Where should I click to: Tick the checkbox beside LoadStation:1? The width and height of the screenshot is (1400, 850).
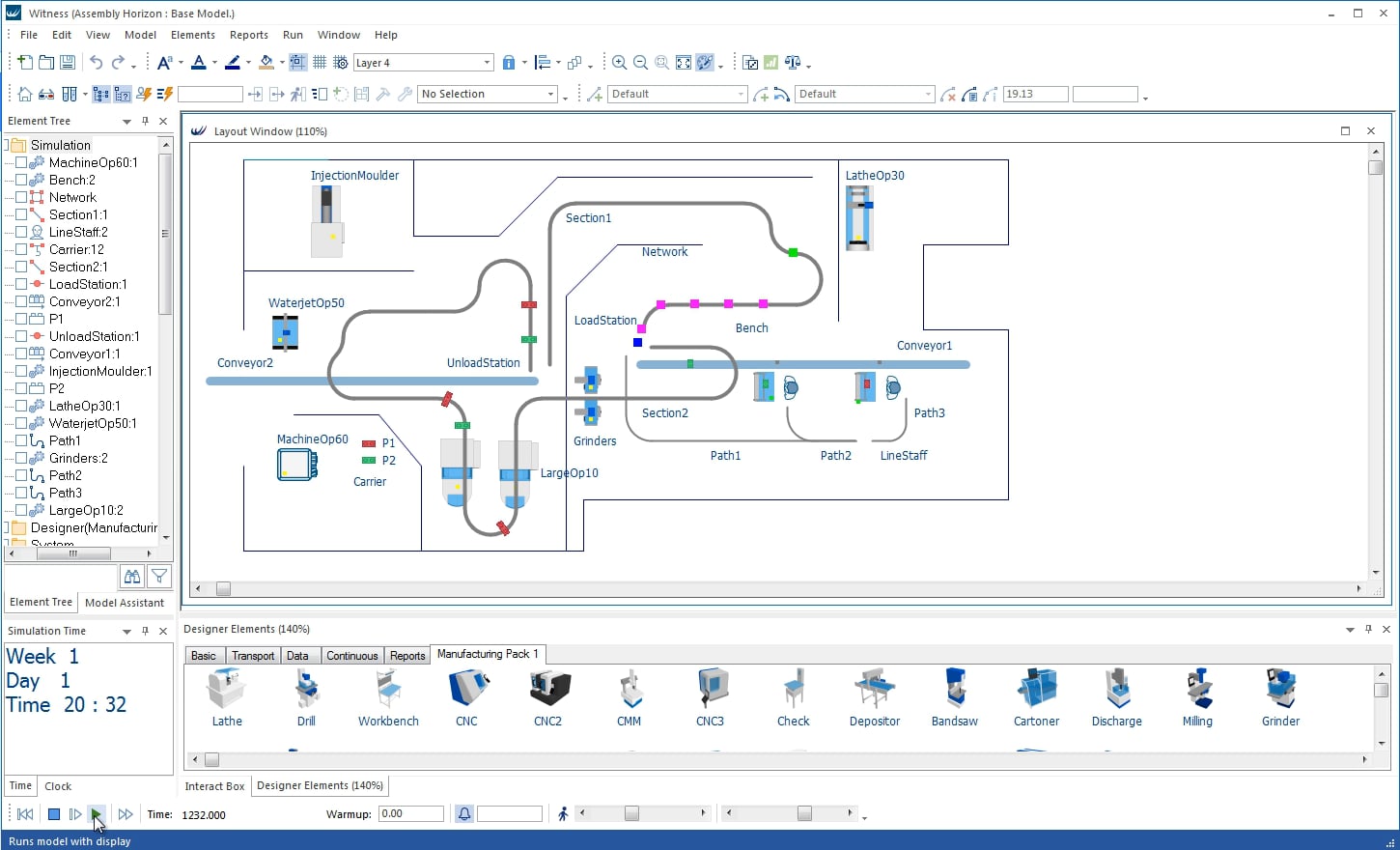coord(21,284)
